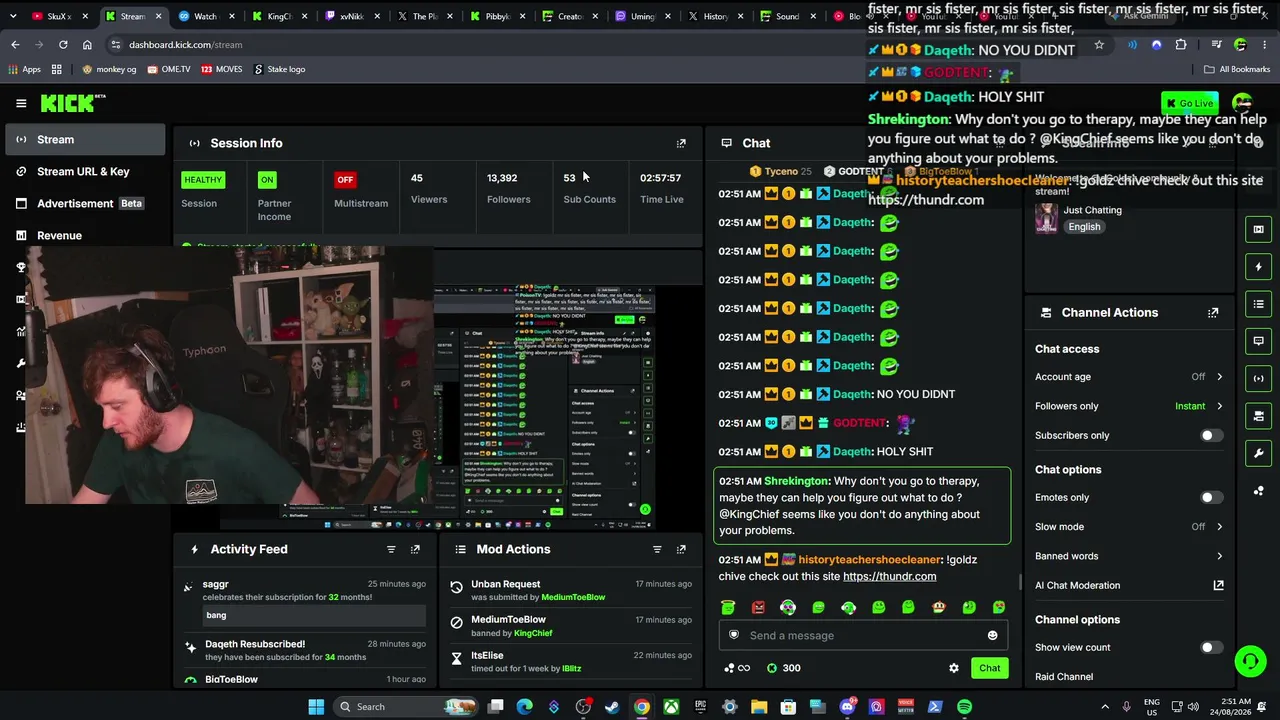Pop out the Activity Feed panel
Screen dimensions: 1280x720
coord(415,549)
